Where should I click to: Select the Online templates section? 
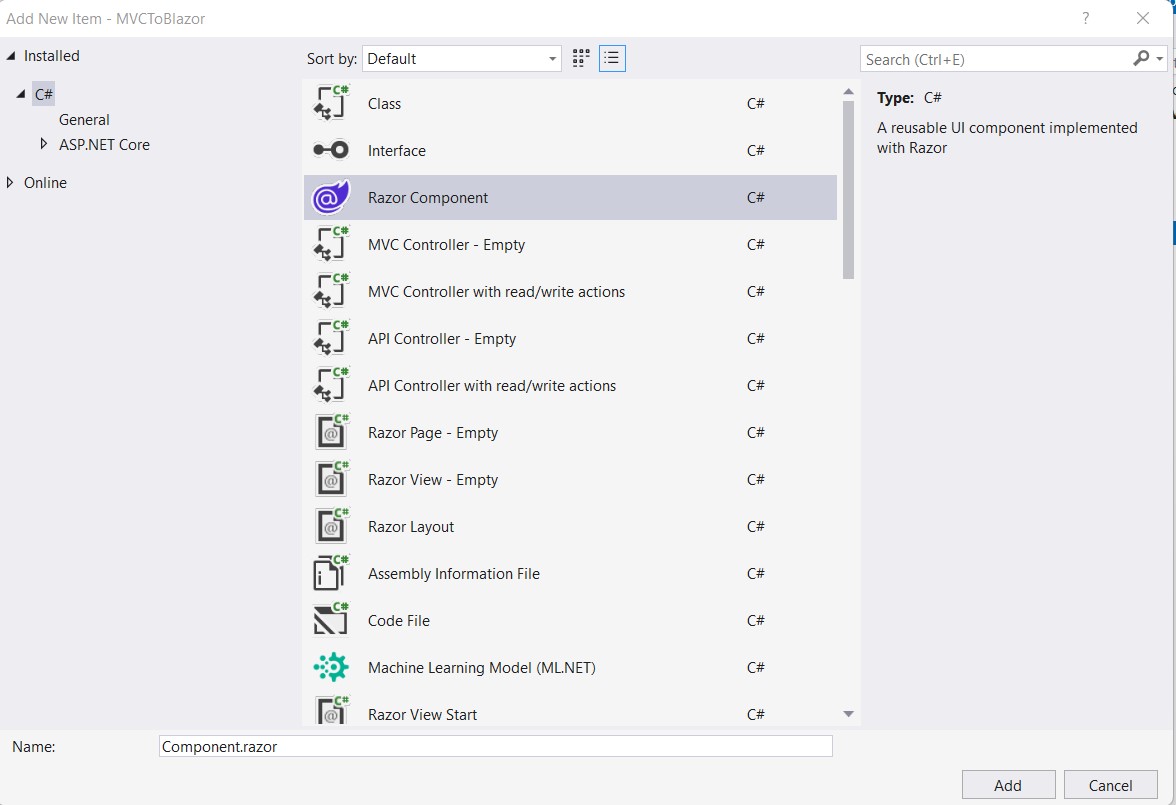tap(47, 182)
